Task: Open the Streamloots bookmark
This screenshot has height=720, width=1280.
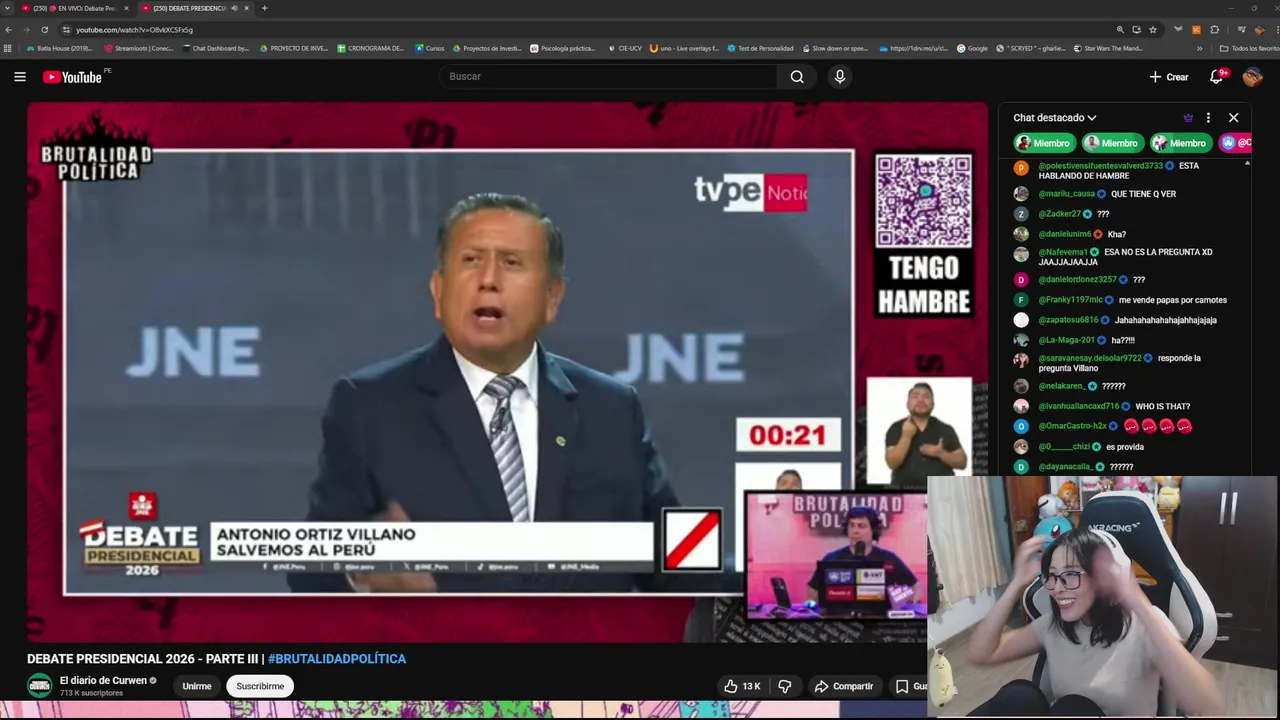Action: [x=139, y=48]
